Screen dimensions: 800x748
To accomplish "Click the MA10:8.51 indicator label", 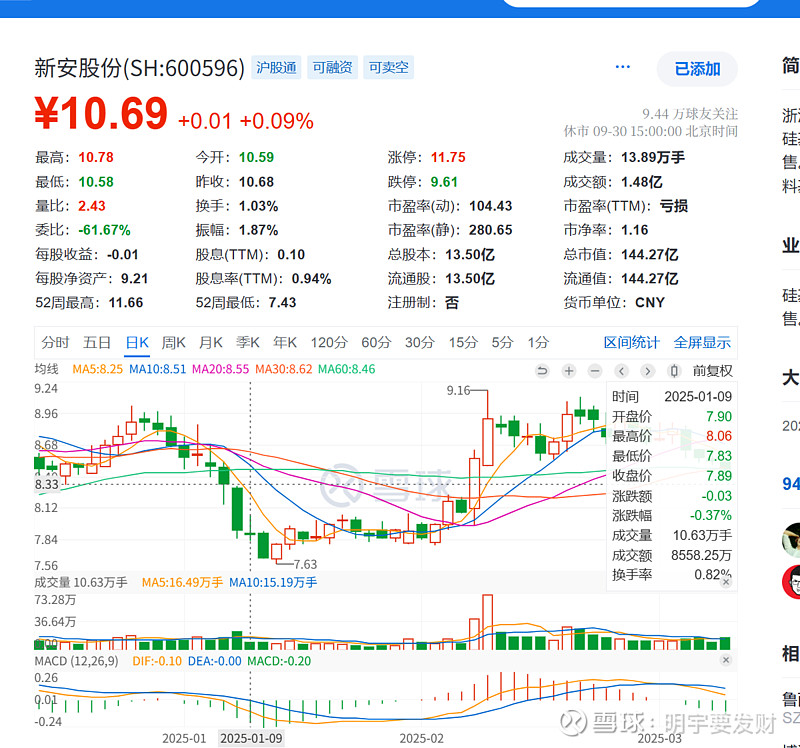I will 157,369.
